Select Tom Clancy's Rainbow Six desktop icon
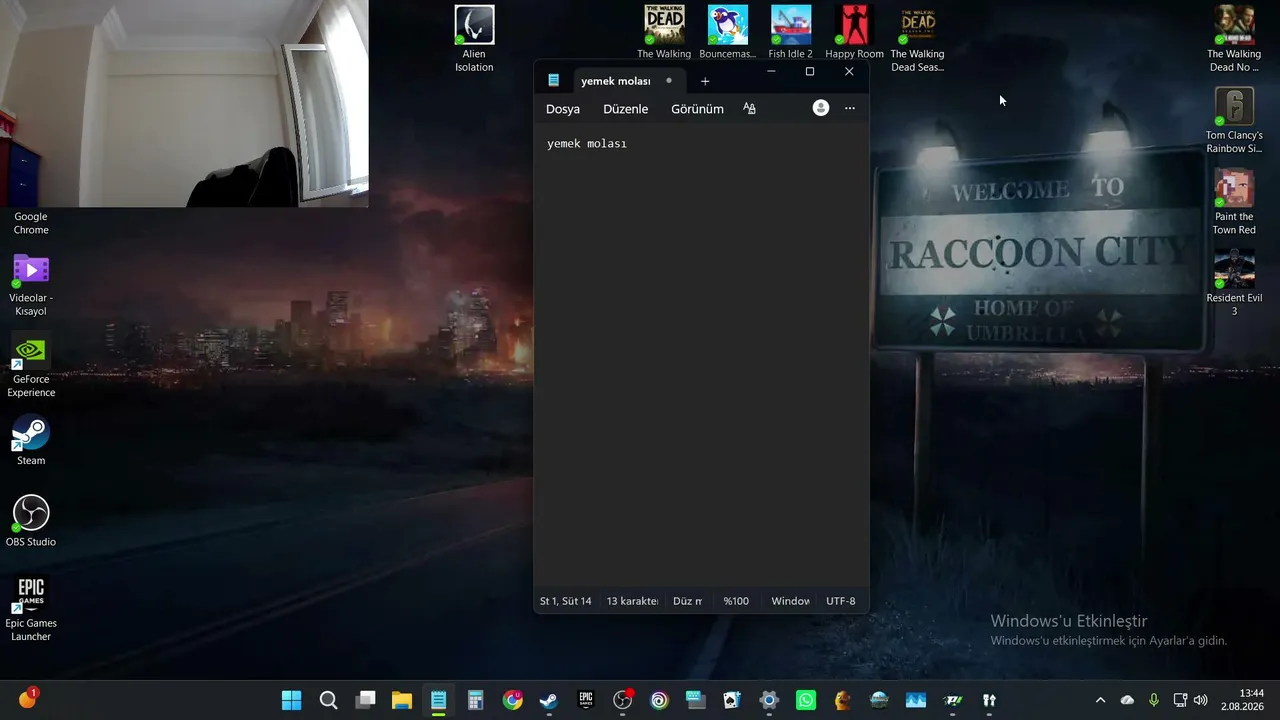The image size is (1280, 720). (1234, 121)
